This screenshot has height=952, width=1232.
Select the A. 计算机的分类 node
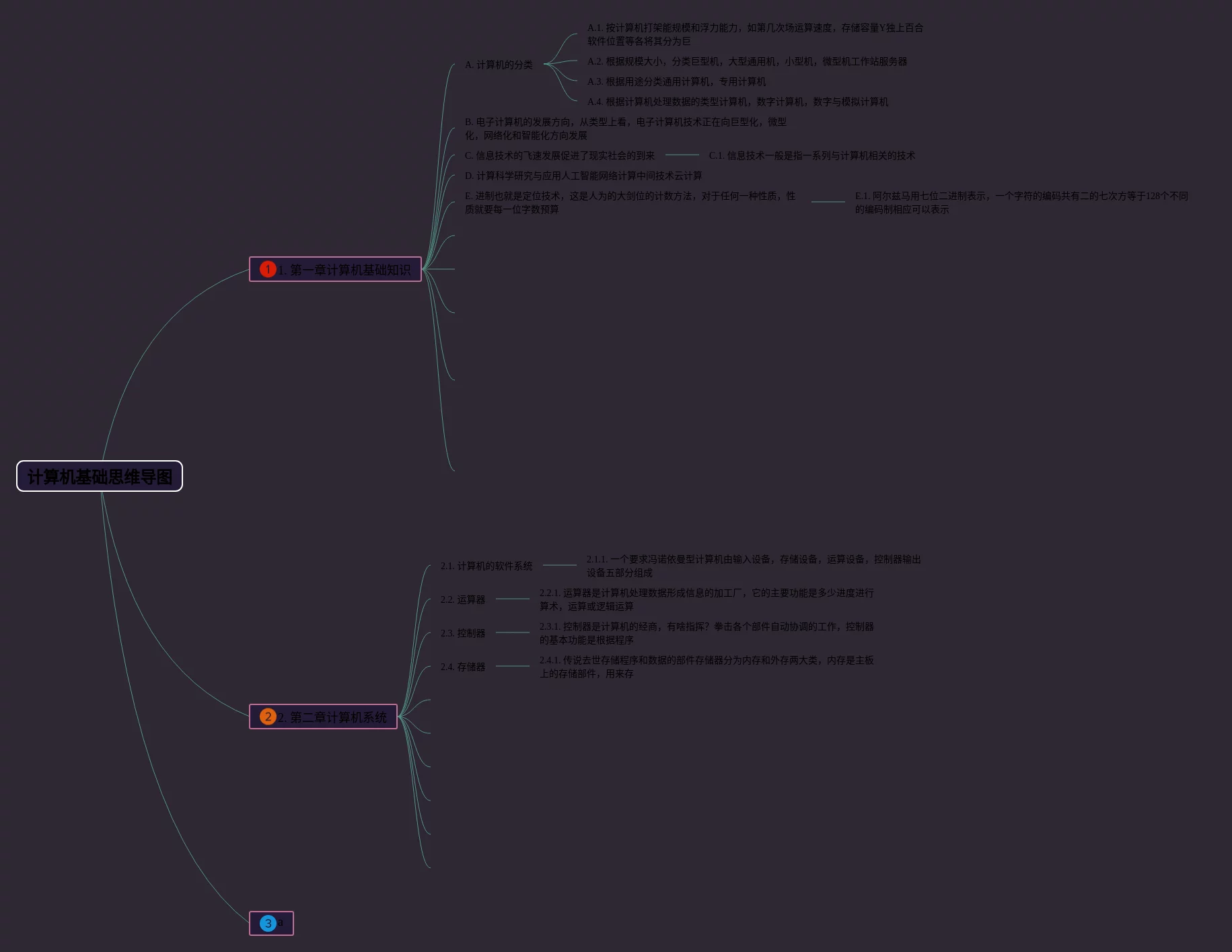pyautogui.click(x=499, y=65)
